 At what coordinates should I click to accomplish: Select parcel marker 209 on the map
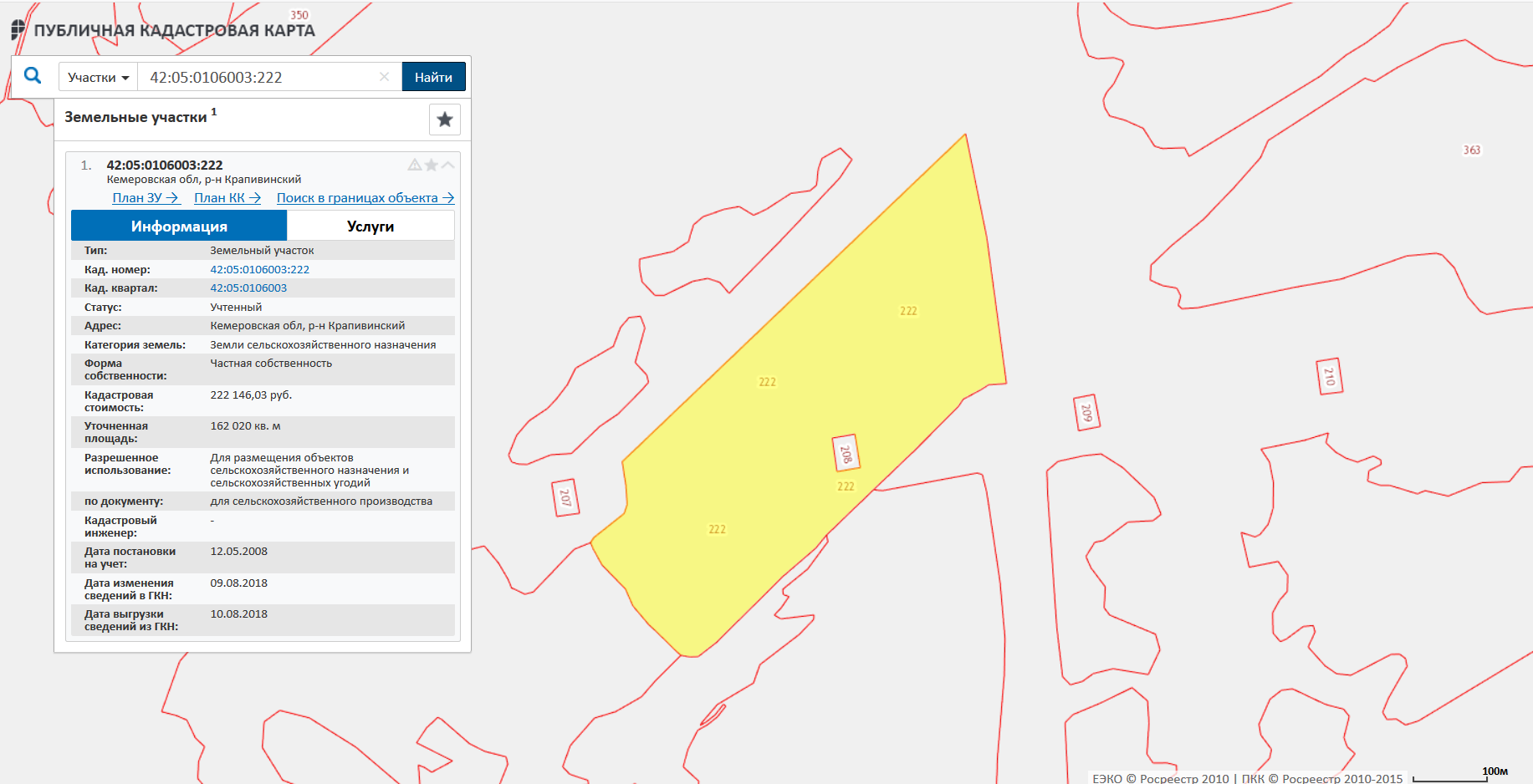pos(1086,413)
